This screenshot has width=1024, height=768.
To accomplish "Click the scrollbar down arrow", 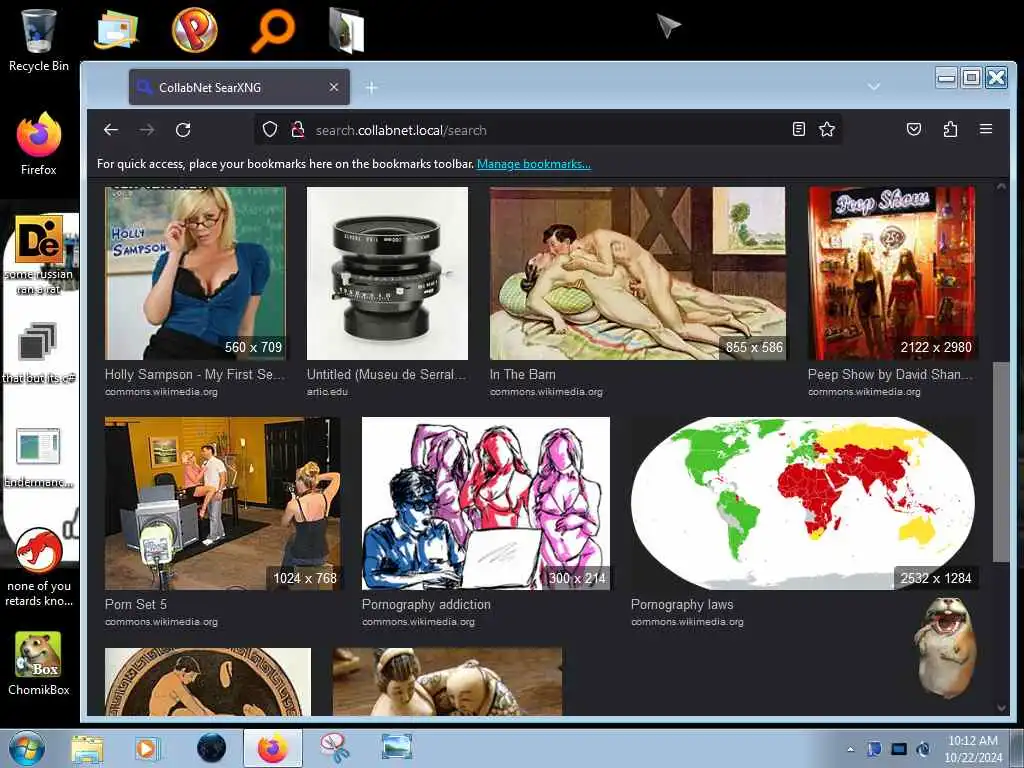I will click(x=1001, y=708).
